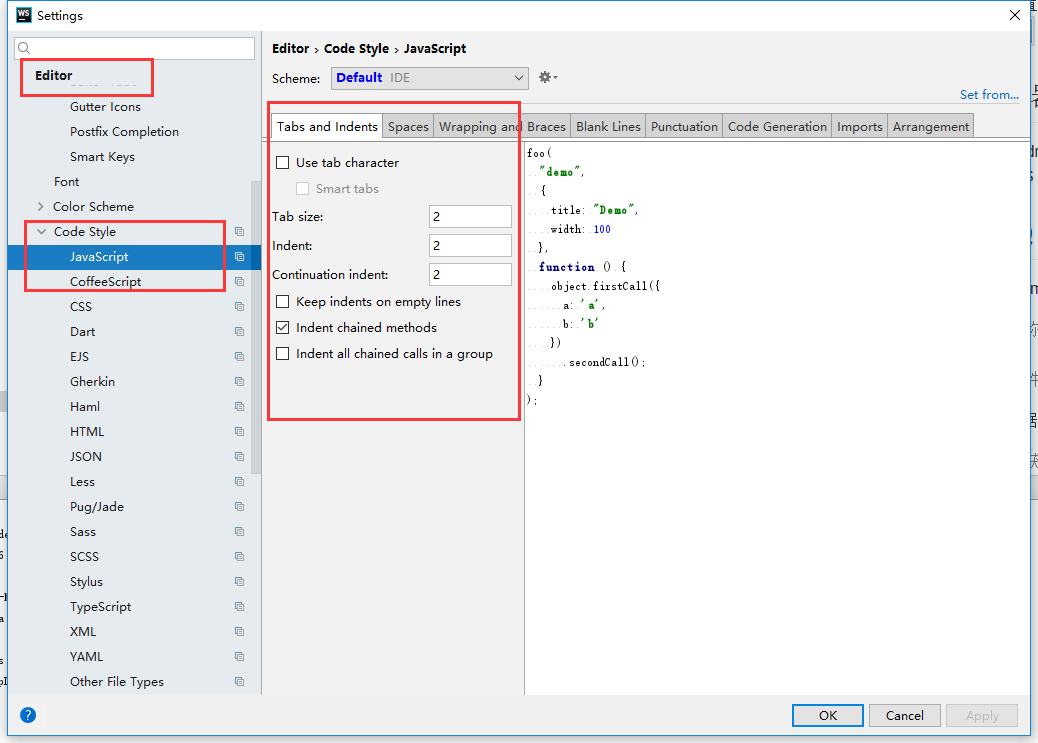The height and width of the screenshot is (743, 1038).
Task: Open the Scheme Default IDE dropdown
Action: click(x=430, y=78)
